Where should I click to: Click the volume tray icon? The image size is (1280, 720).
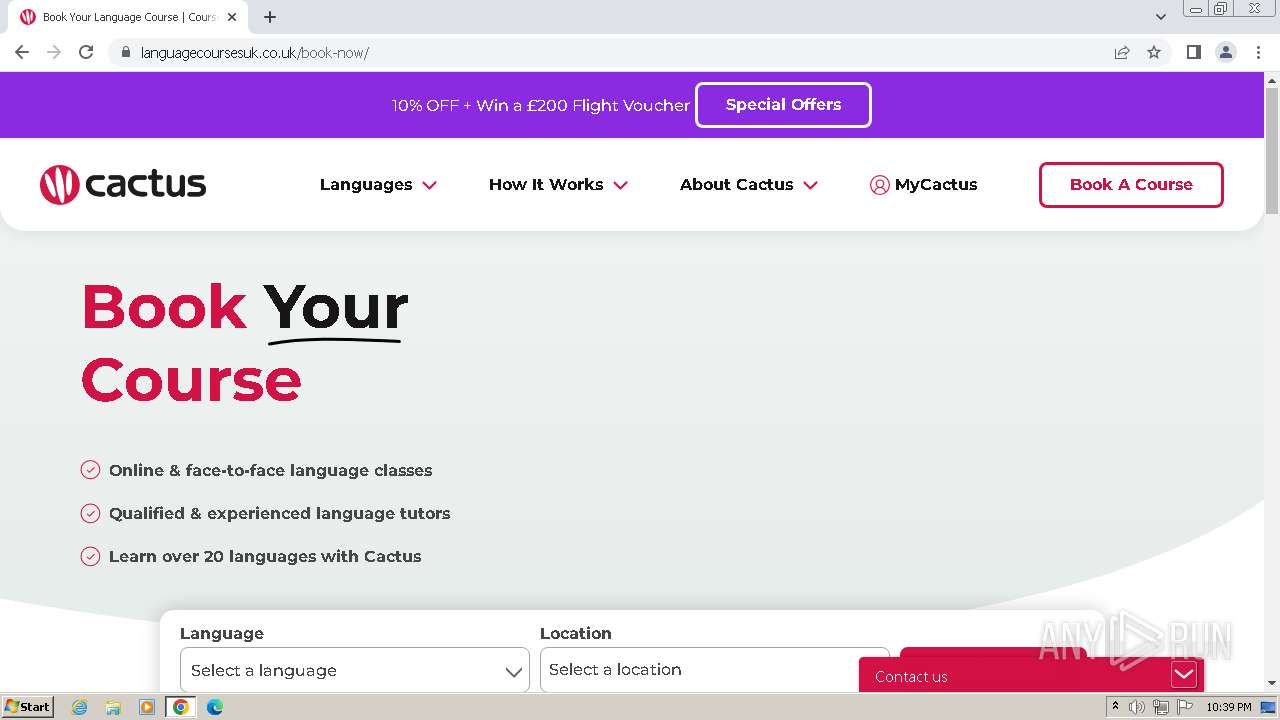[x=1137, y=707]
